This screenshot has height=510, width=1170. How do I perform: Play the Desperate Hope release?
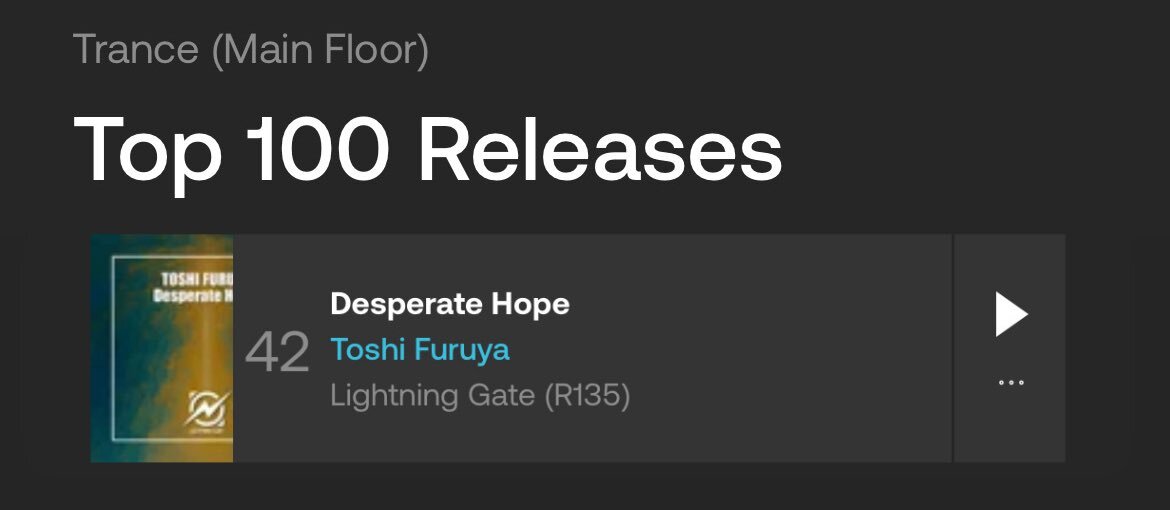coord(1011,314)
